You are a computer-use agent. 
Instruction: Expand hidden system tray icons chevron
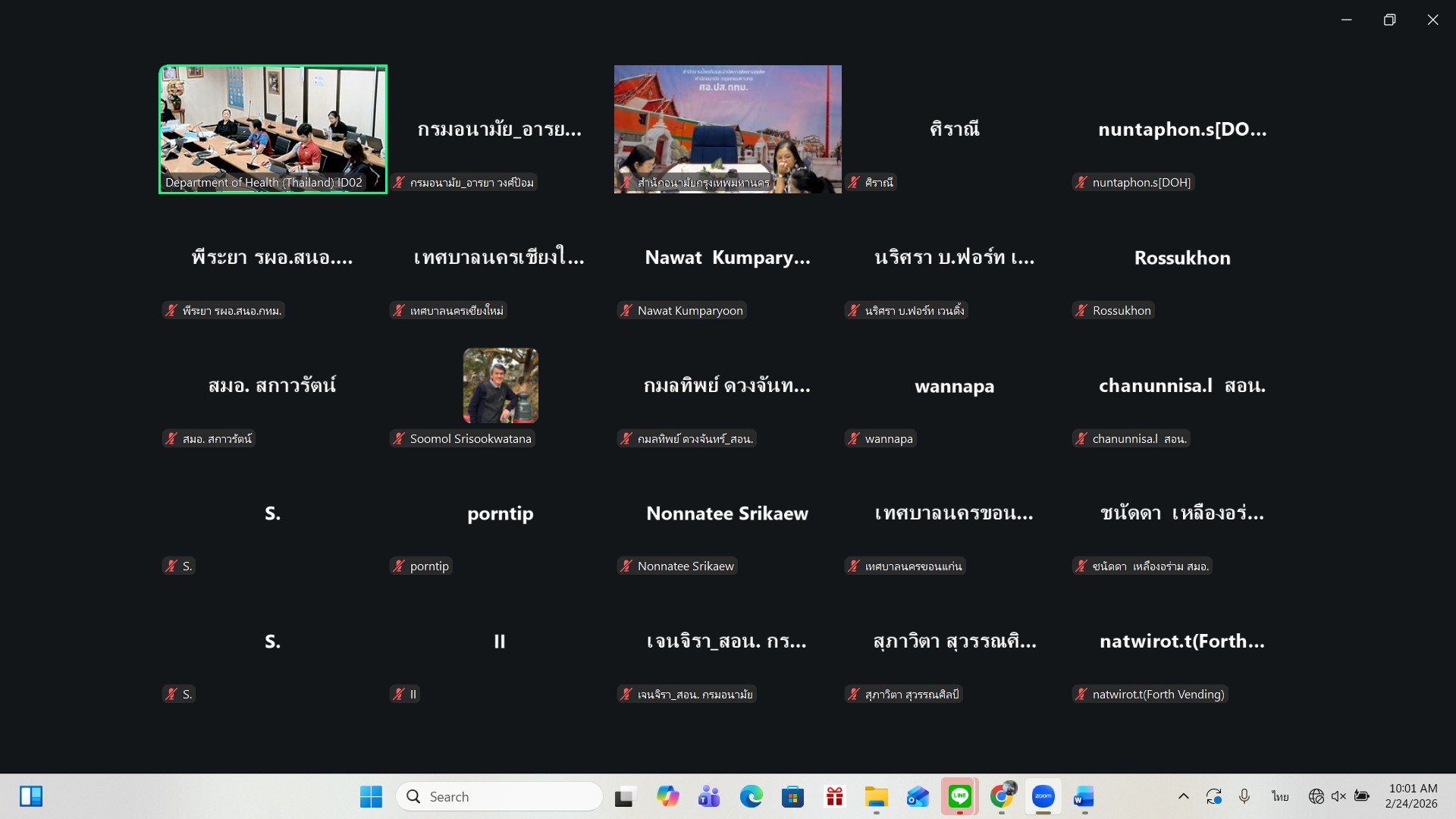pos(1183,796)
